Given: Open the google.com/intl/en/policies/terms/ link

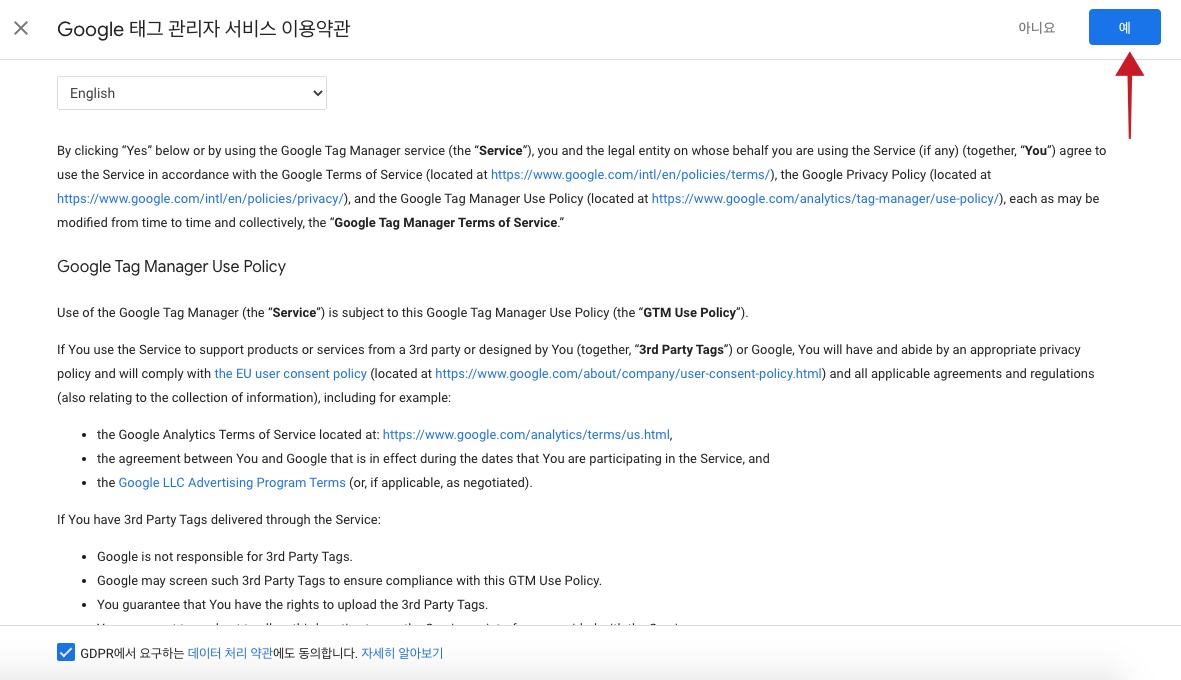Looking at the screenshot, I should pos(631,175).
